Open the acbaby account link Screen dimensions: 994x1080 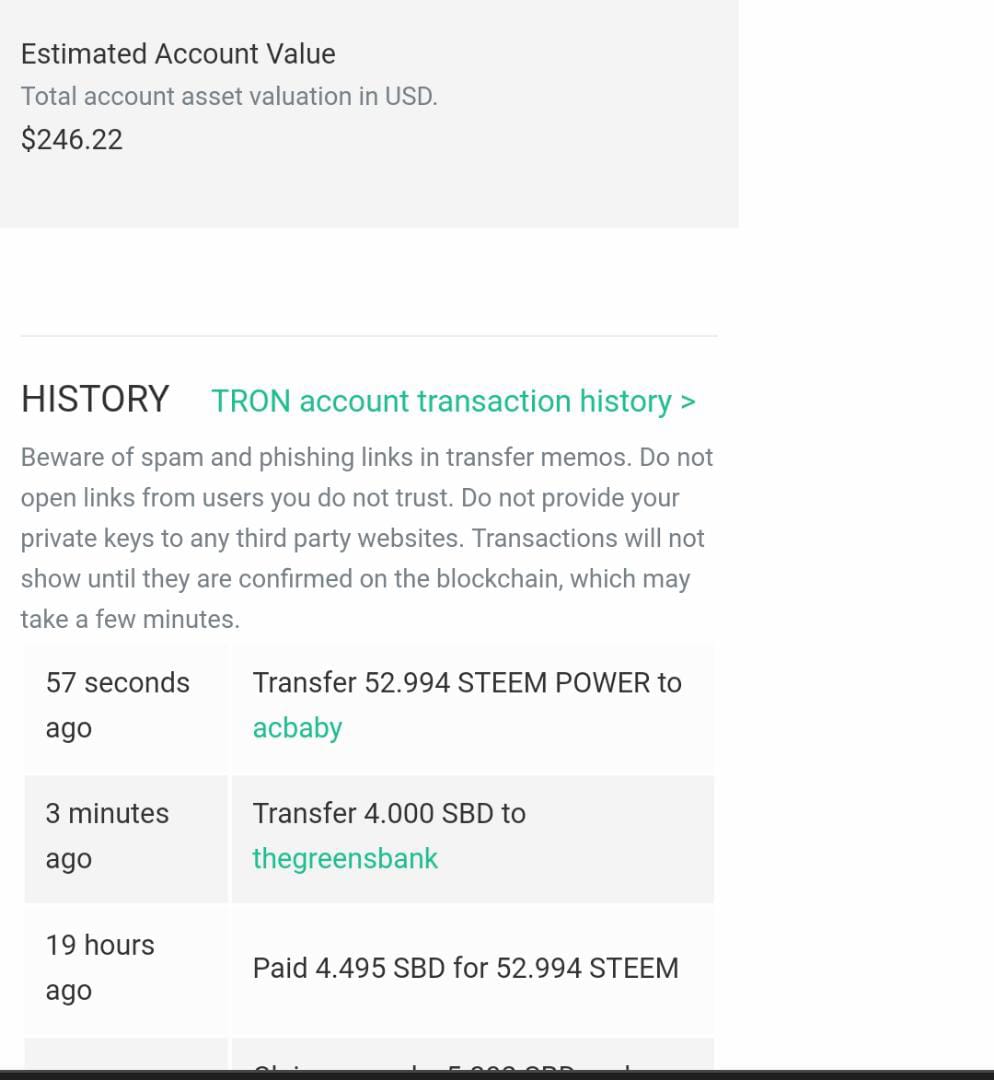point(297,728)
